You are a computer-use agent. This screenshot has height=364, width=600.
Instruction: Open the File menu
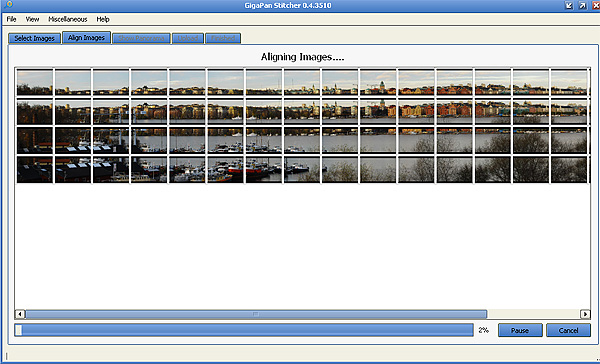pyautogui.click(x=11, y=19)
